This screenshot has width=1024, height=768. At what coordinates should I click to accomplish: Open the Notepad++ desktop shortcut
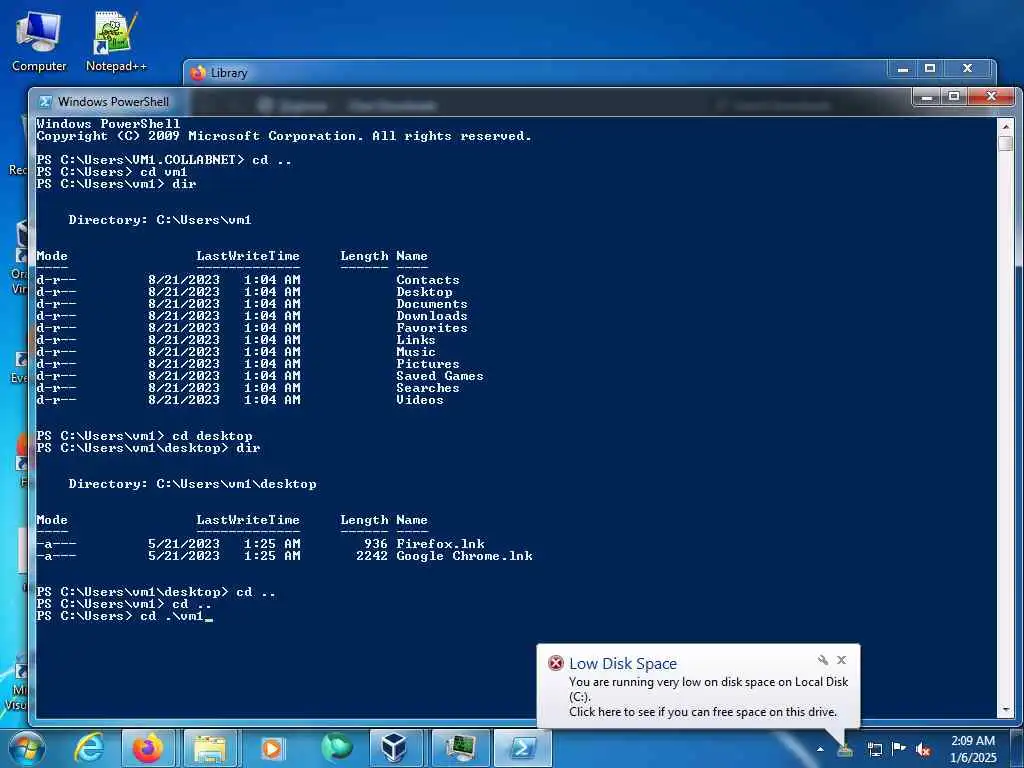116,42
